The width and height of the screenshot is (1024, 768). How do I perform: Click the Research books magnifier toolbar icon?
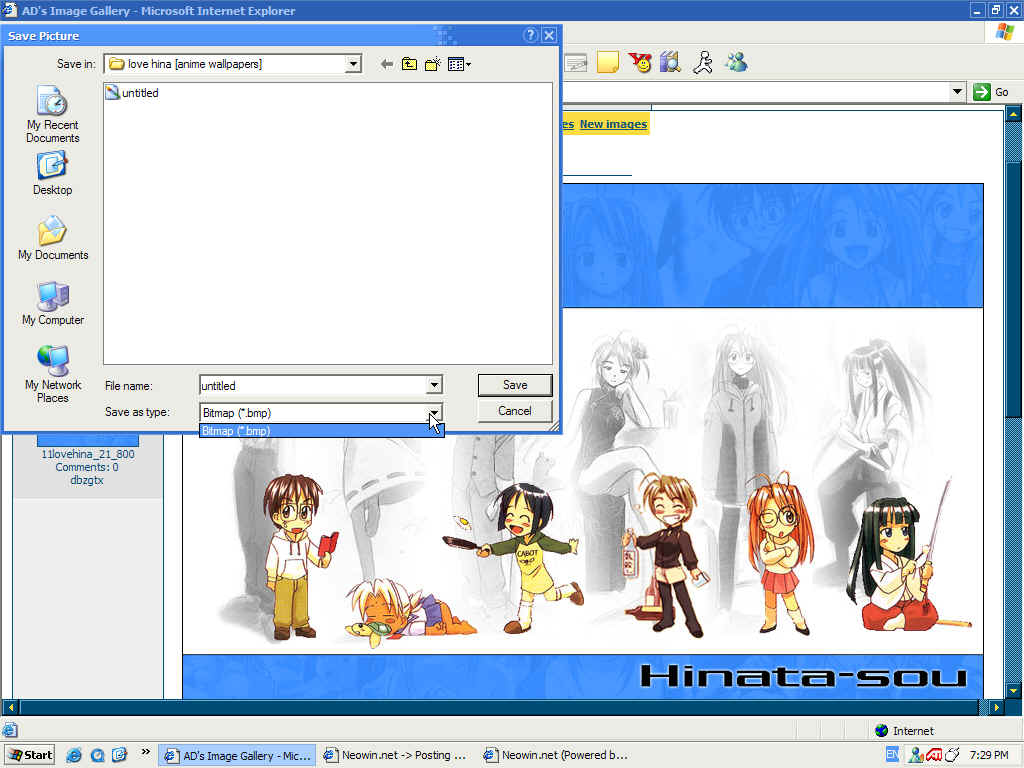click(x=671, y=63)
